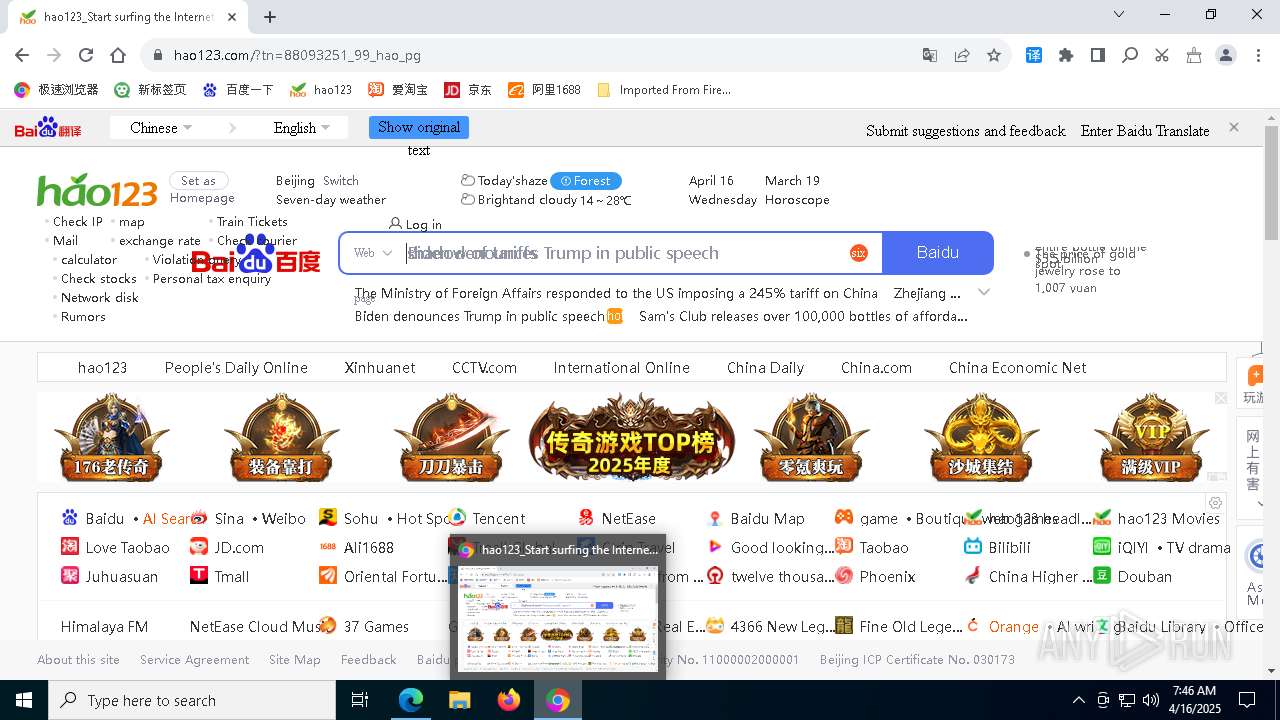Open Microsoft Edge from taskbar
The width and height of the screenshot is (1280, 720).
tap(411, 700)
